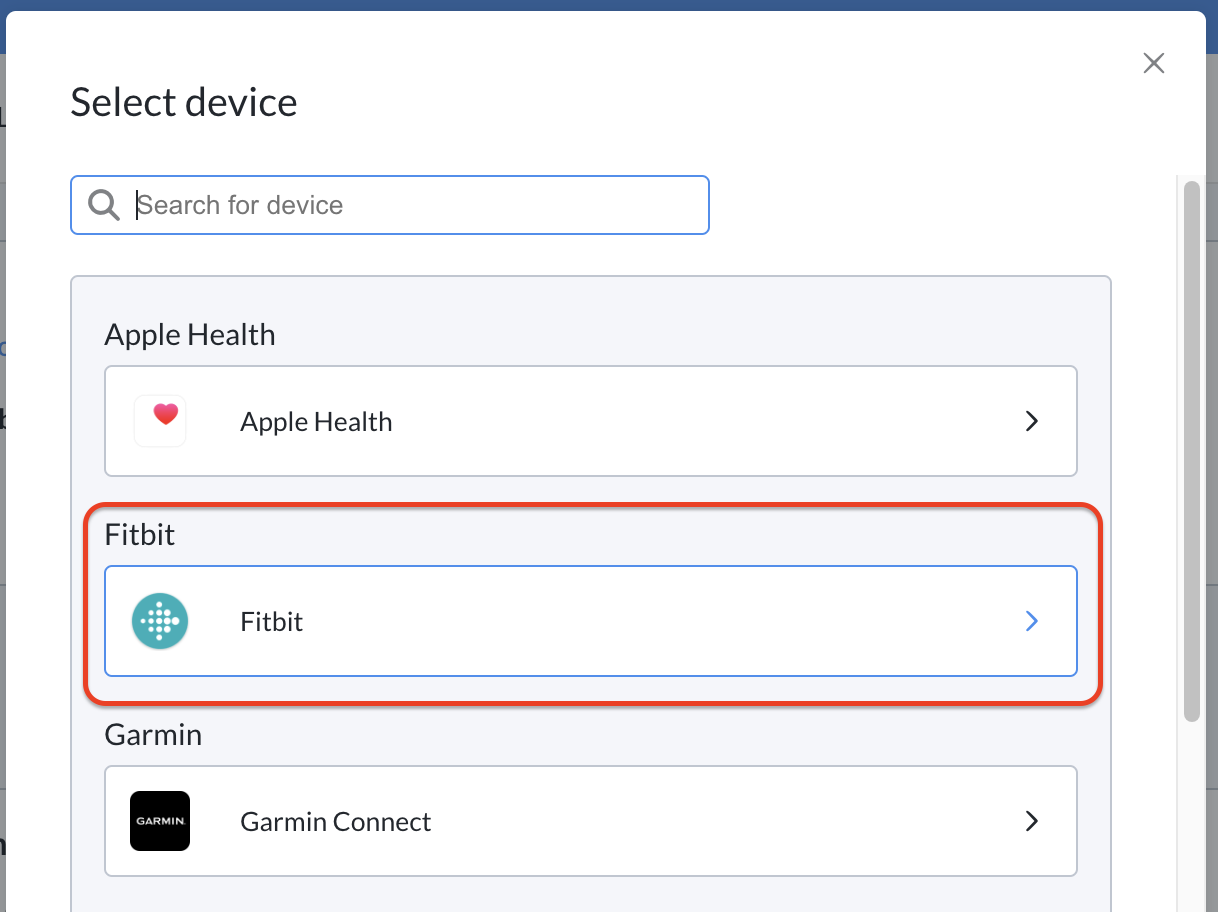Close the Select device dialog
Screen dimensions: 1218x912
(1154, 63)
